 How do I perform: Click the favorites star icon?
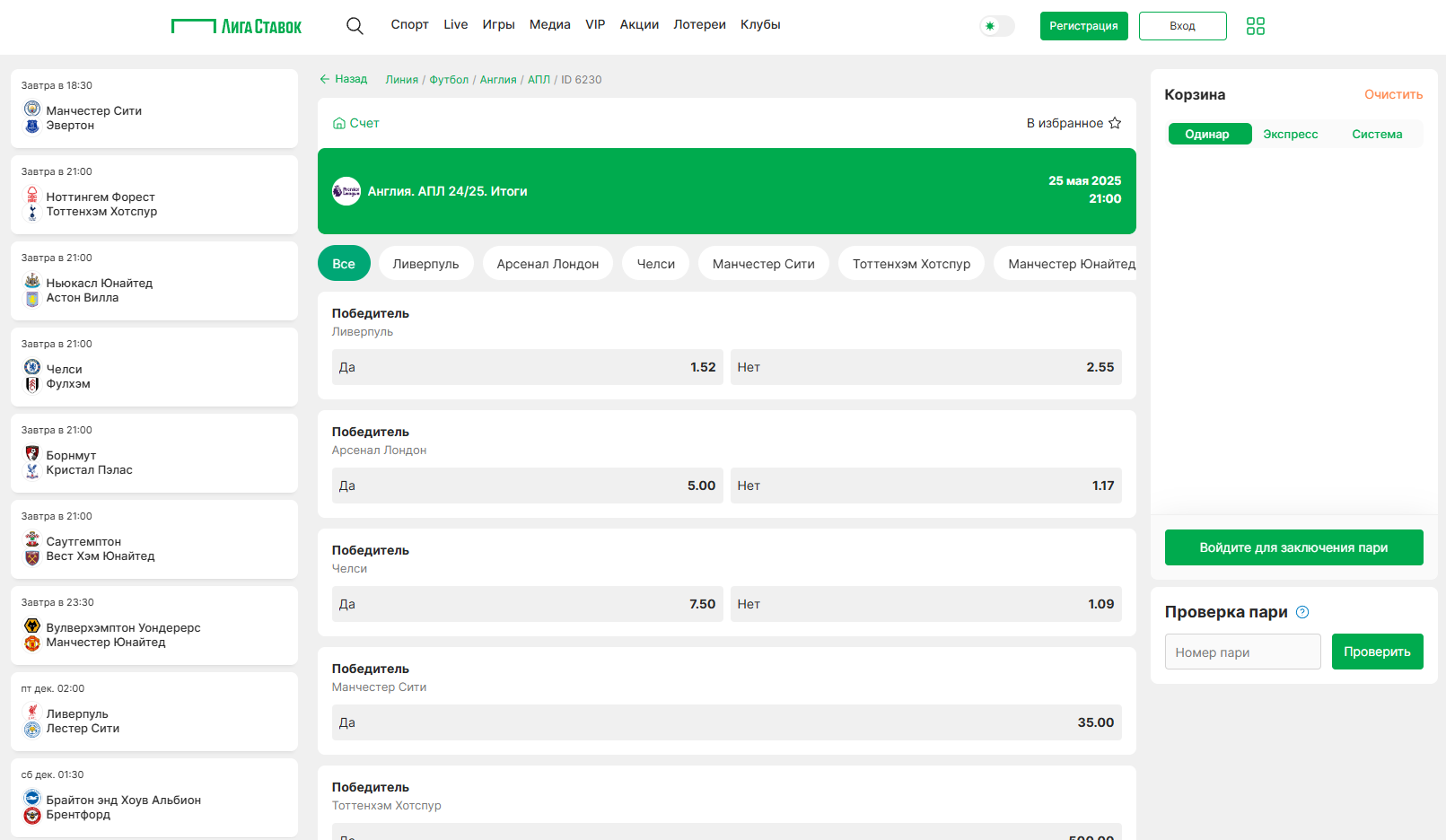1115,123
